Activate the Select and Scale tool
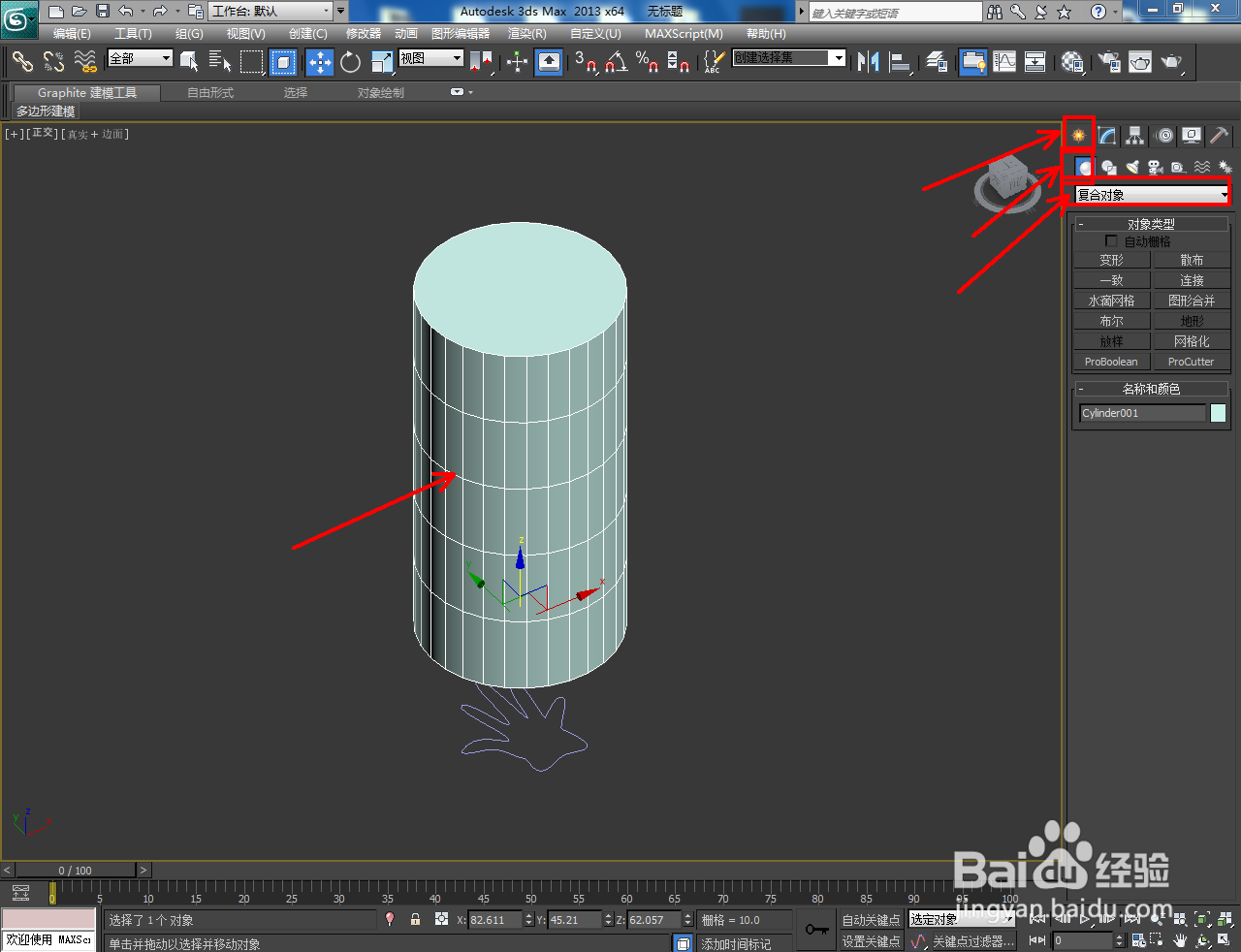This screenshot has height=952, width=1241. tap(382, 62)
